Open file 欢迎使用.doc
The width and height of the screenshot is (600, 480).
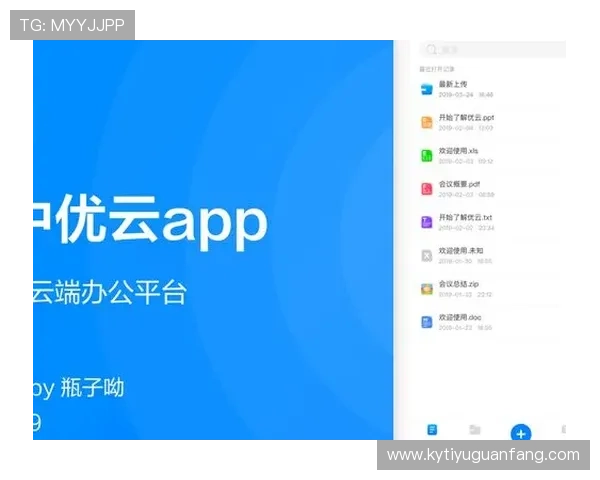(x=492, y=322)
